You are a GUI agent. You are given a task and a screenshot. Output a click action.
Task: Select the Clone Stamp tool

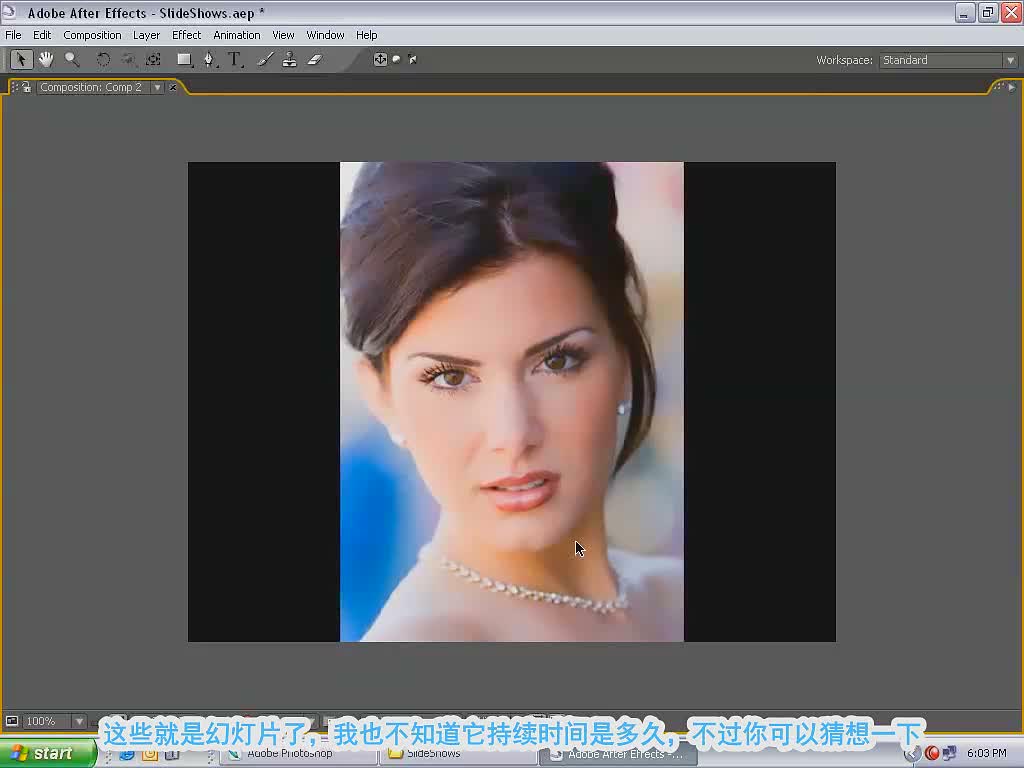(x=289, y=59)
